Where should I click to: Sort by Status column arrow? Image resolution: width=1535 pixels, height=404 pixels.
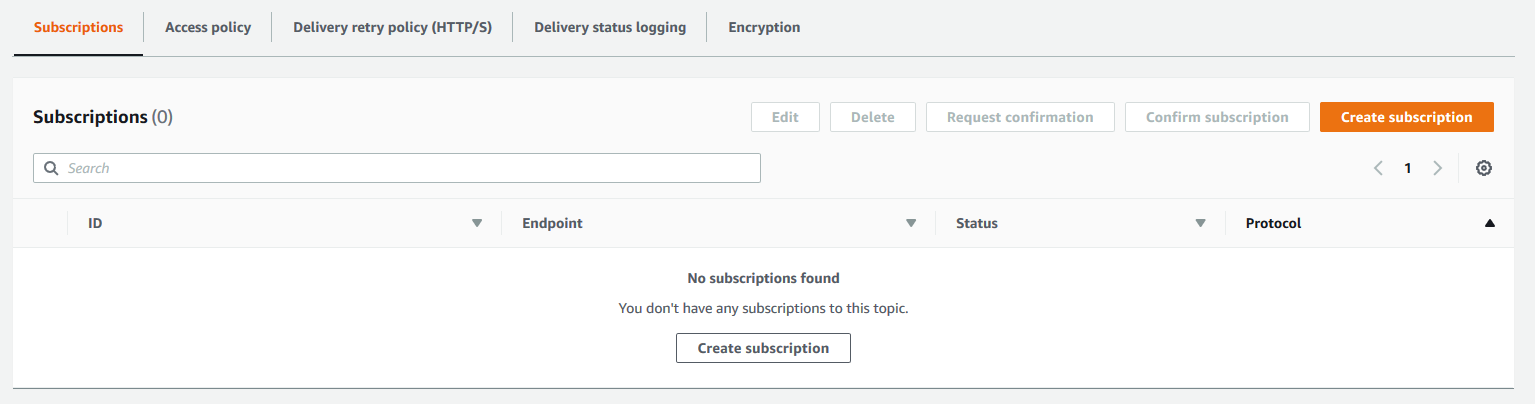click(1201, 223)
